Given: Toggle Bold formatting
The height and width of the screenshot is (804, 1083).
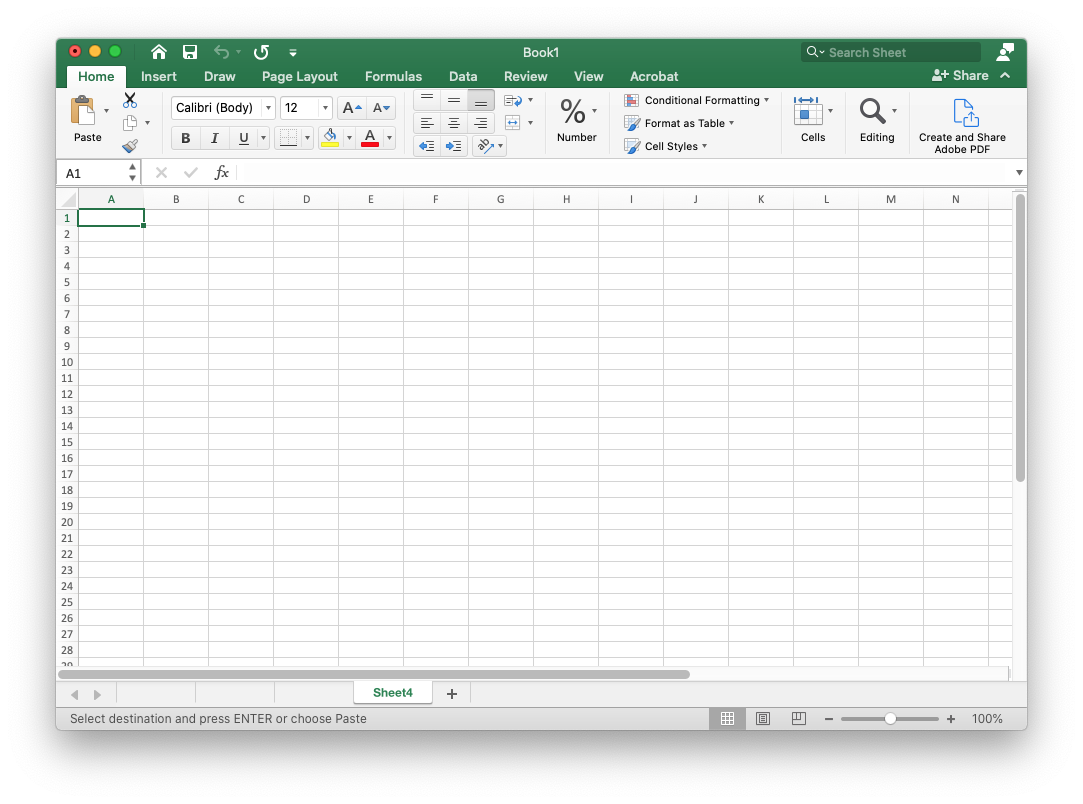Looking at the screenshot, I should (185, 138).
